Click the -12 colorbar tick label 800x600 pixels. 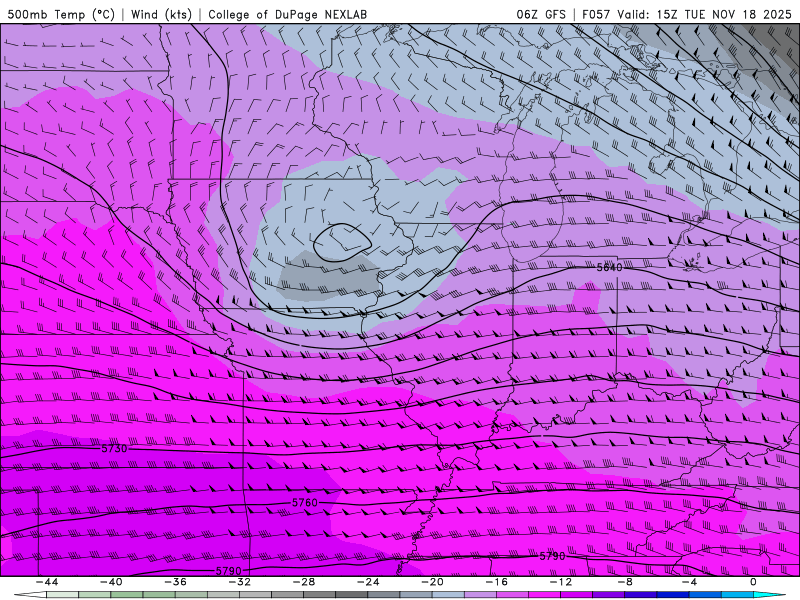(x=561, y=582)
